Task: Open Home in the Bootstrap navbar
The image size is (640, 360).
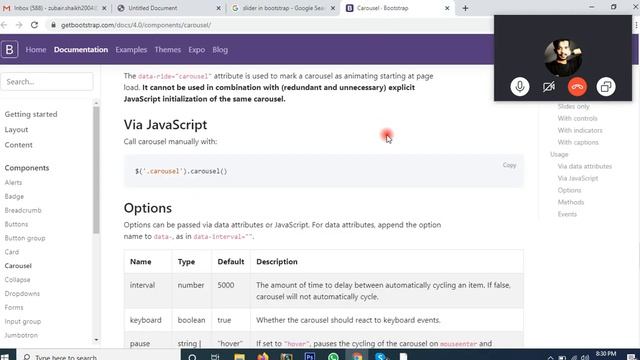Action: (x=36, y=50)
